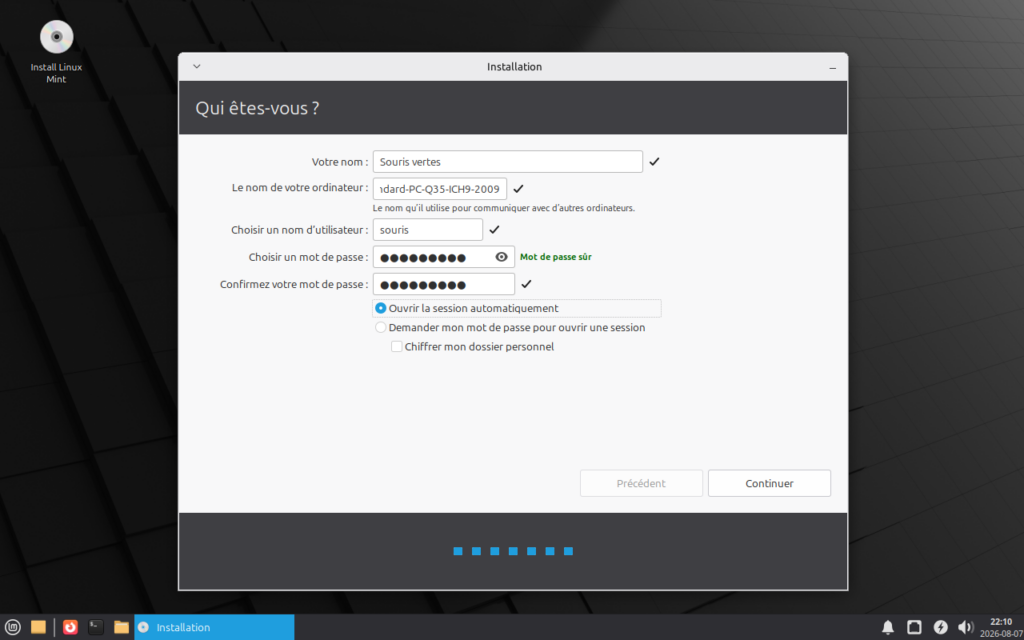Open the file manager from the taskbar
This screenshot has height=640, width=1024.
point(121,627)
